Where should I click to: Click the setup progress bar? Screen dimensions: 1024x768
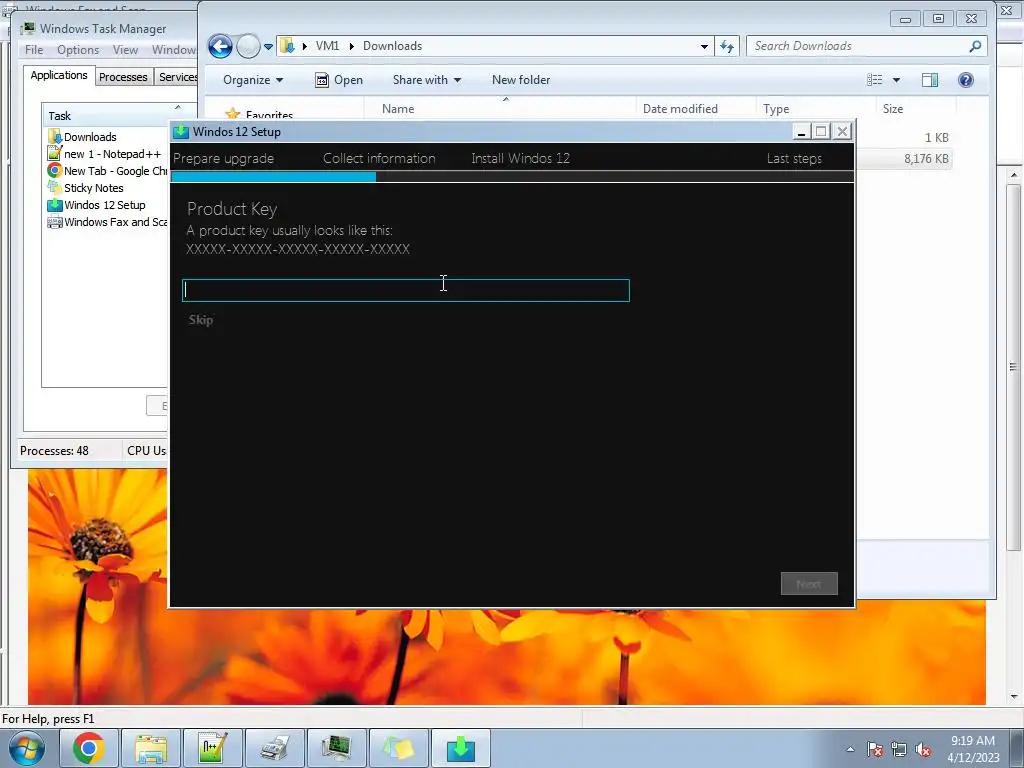pos(512,176)
